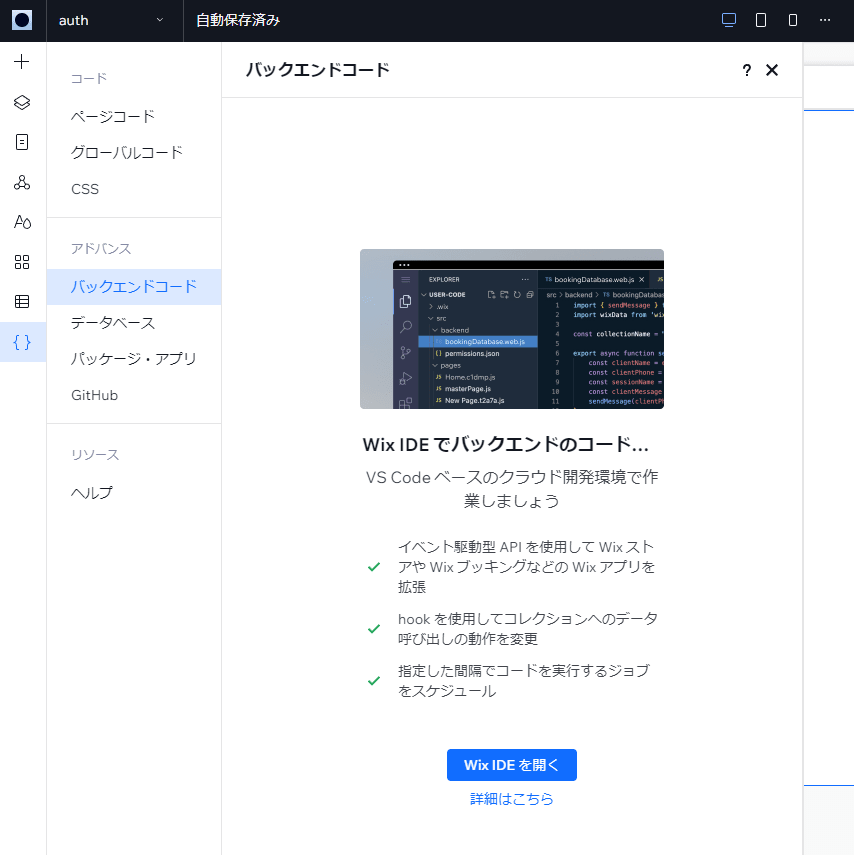
Task: Select GitHub menu item
Action: [x=134, y=395]
